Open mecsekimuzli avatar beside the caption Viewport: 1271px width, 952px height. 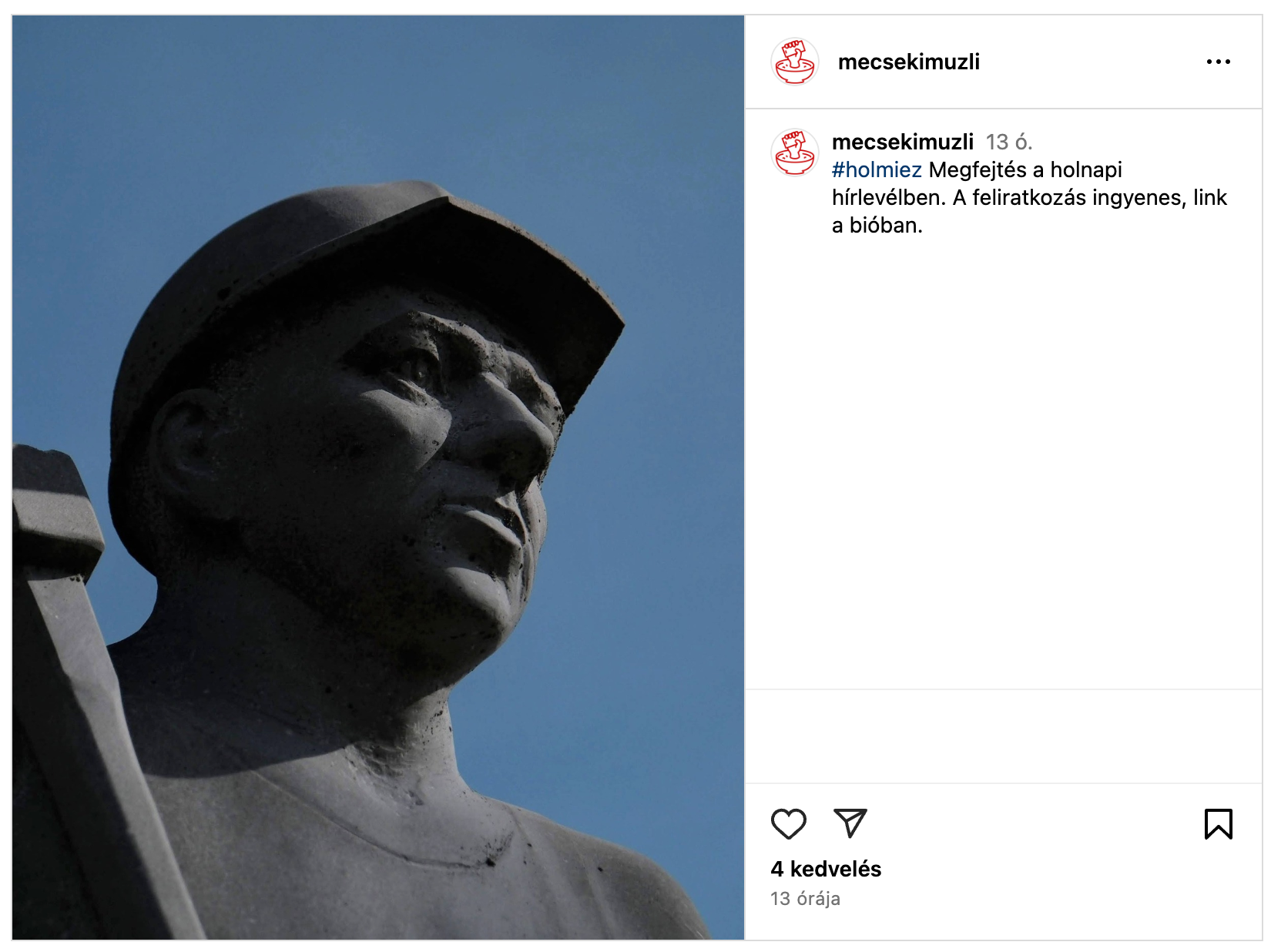795,152
